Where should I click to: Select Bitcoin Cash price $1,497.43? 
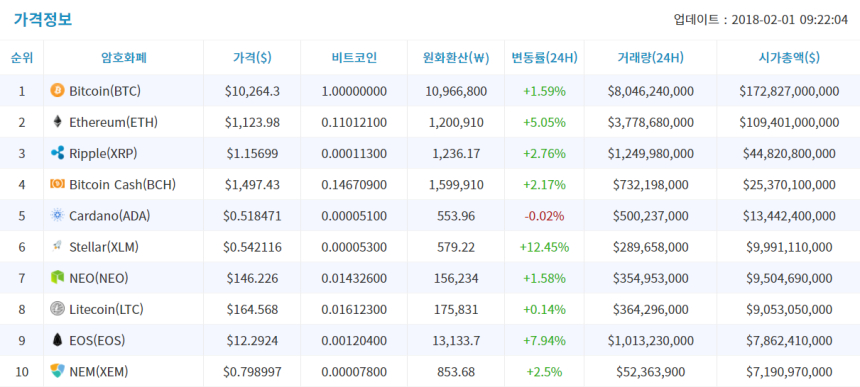tap(252, 185)
